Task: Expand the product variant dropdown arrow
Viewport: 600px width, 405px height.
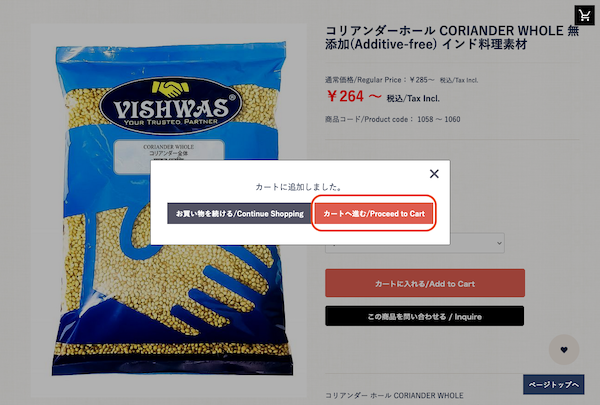Action: 499,243
